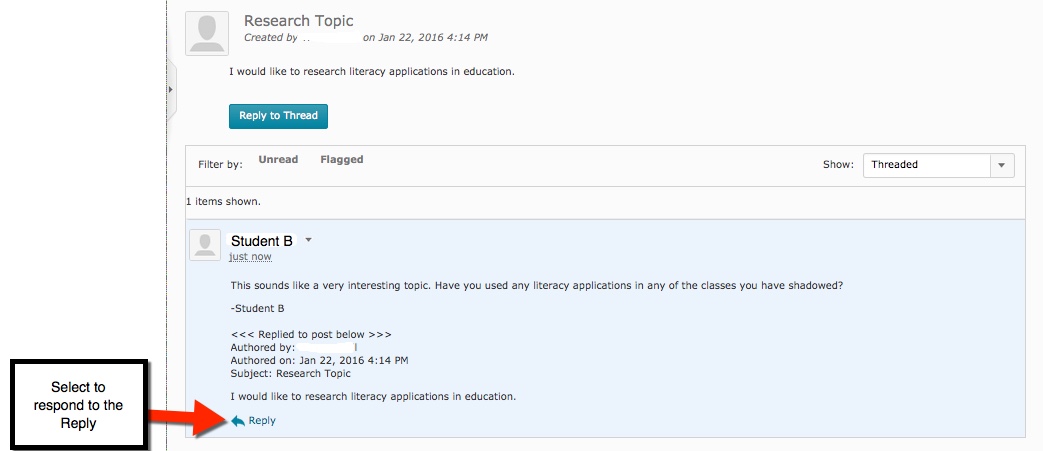Click the Reply link under Student B's post
Viewport: 1043px width, 451px height.
[x=262, y=421]
